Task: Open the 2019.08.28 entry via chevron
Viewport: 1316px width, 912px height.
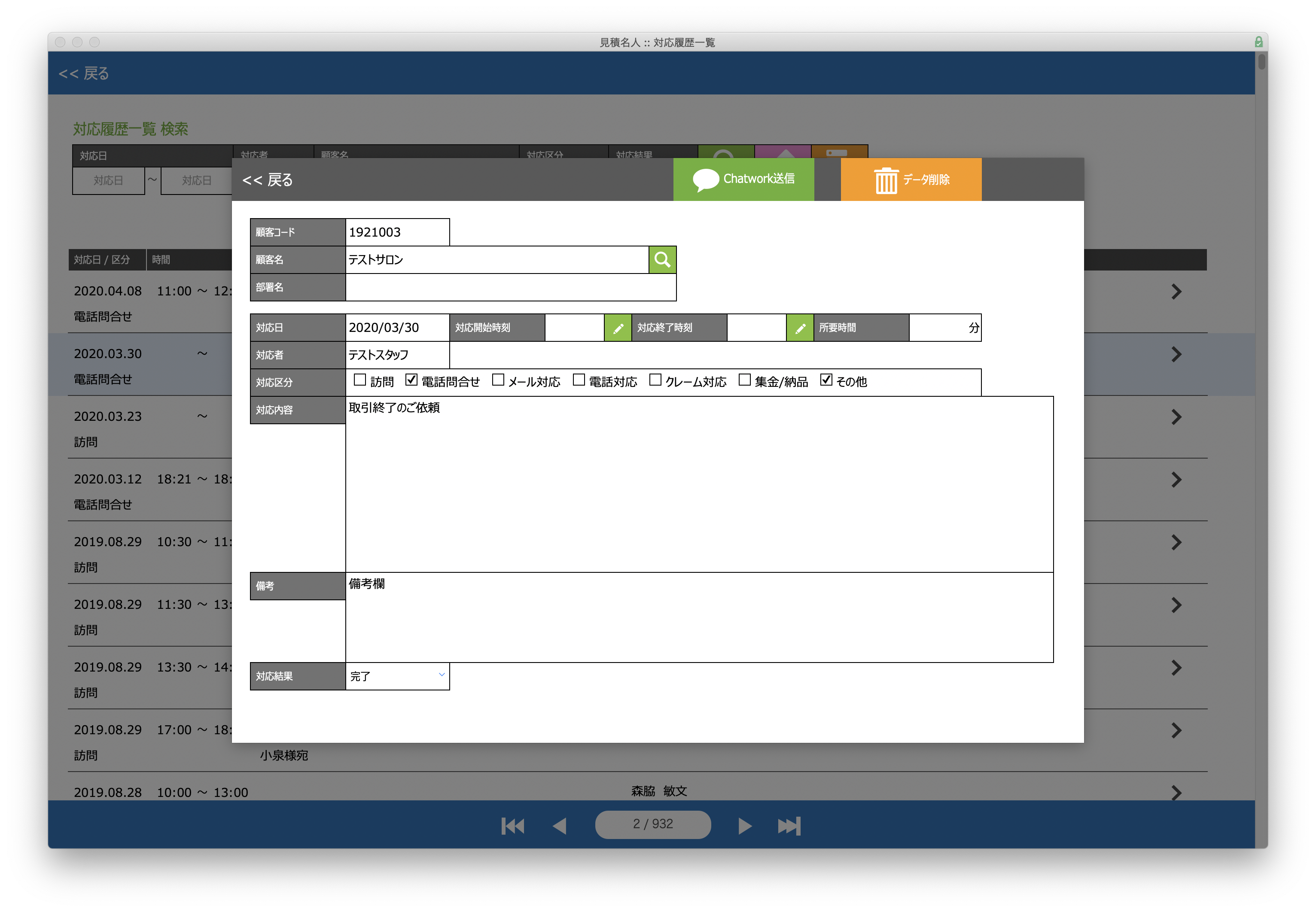Action: point(1176,792)
